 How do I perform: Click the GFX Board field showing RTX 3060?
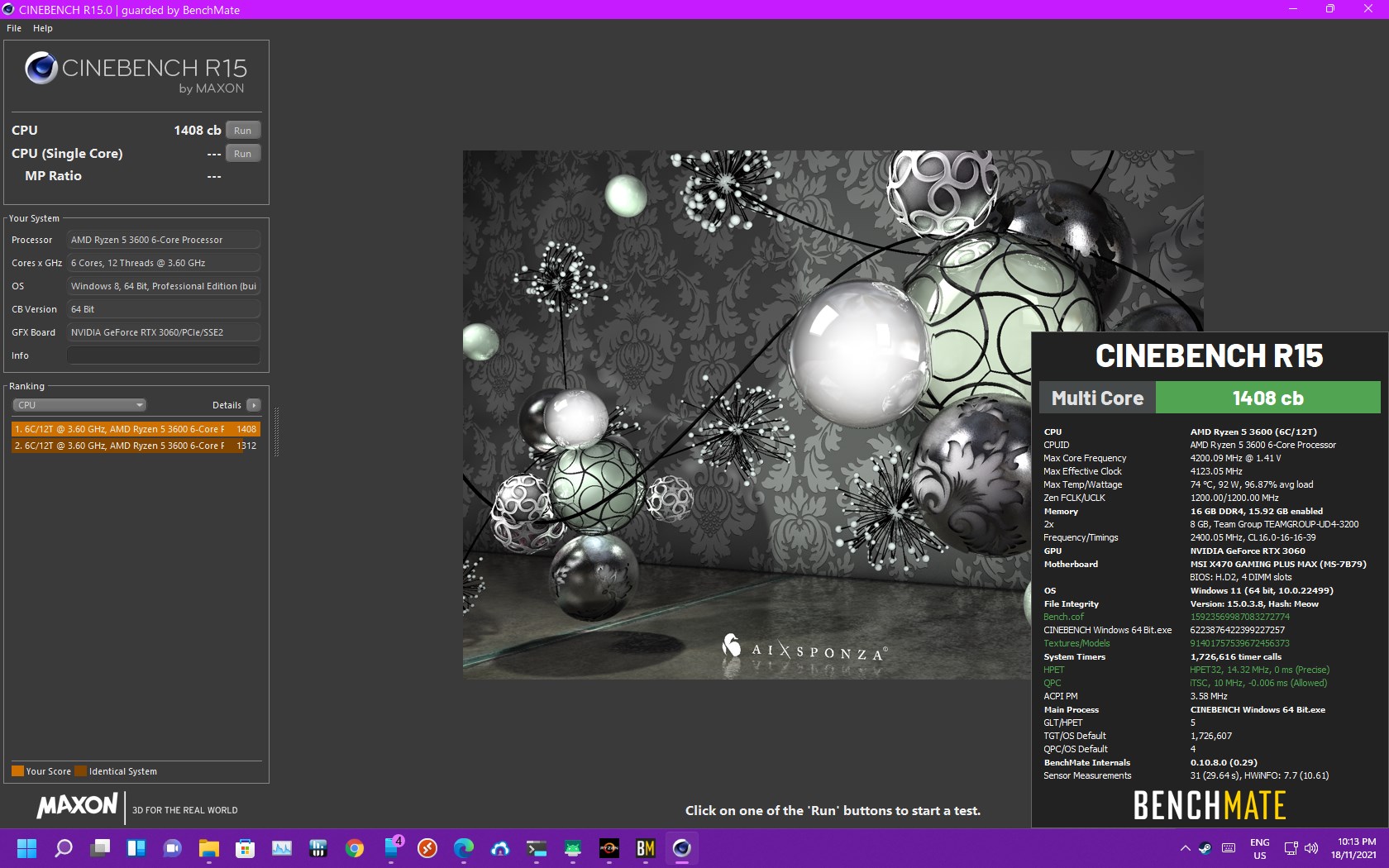(164, 332)
